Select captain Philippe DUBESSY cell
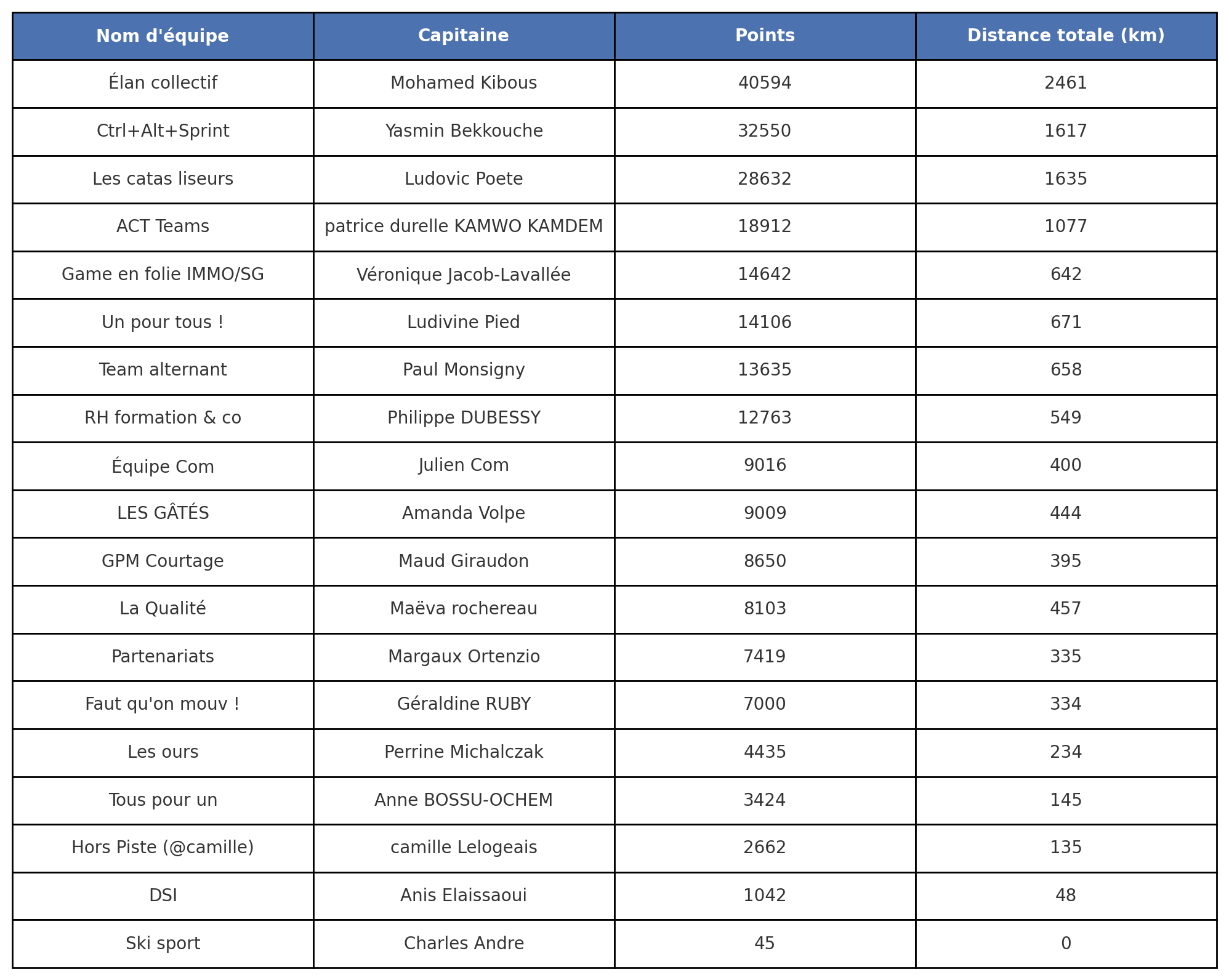Image resolution: width=1229 pixels, height=980 pixels. (x=464, y=418)
